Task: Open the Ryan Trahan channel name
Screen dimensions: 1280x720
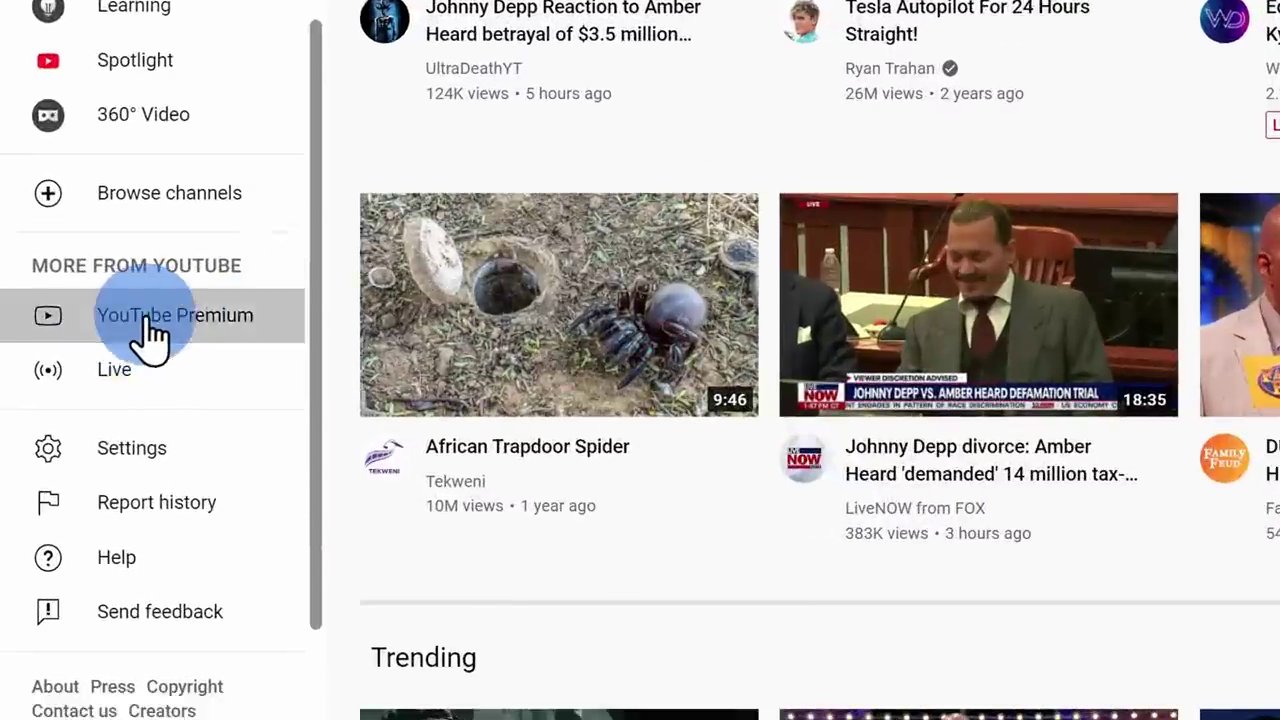Action: pos(889,68)
